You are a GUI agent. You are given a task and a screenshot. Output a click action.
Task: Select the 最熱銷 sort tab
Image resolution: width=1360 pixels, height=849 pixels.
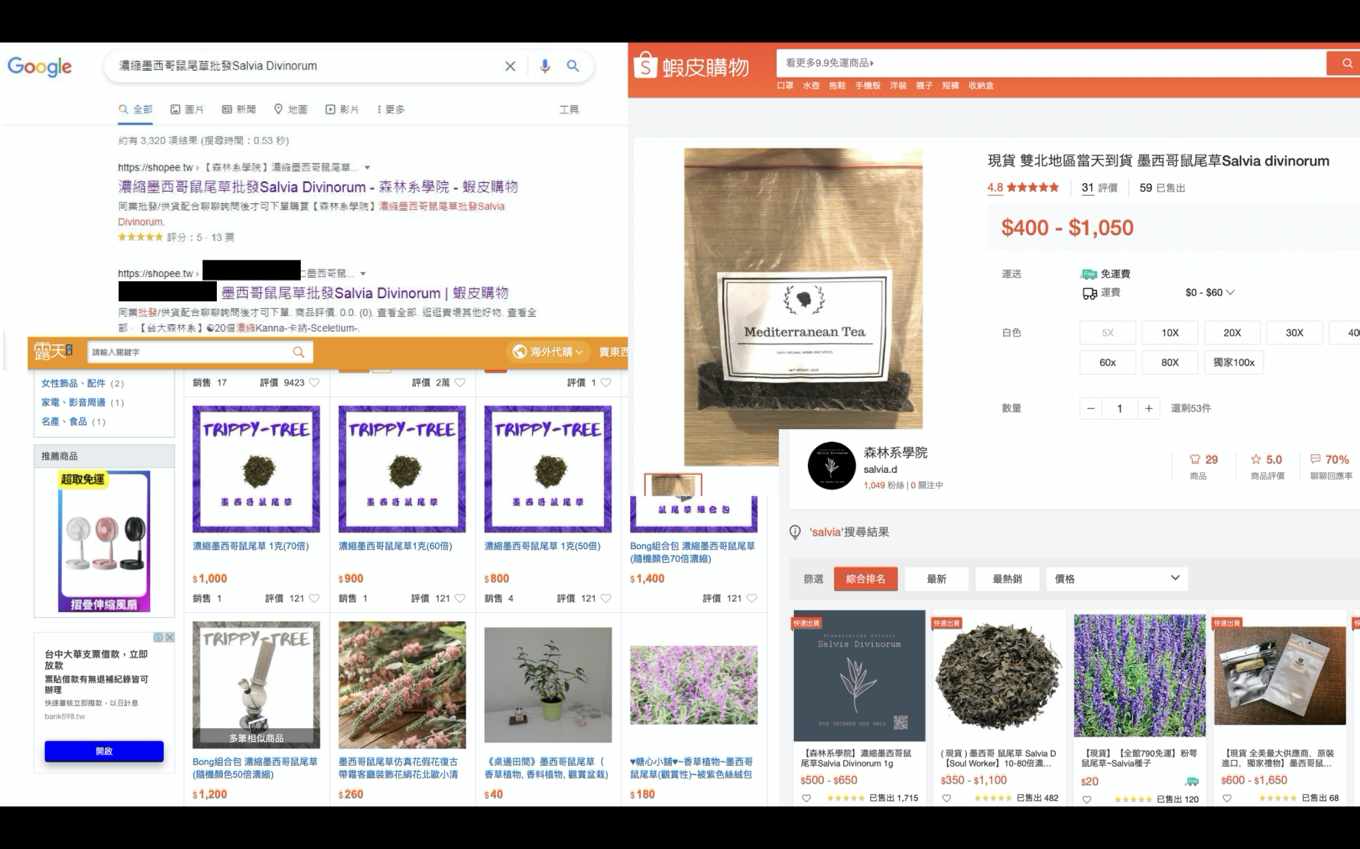(1007, 578)
